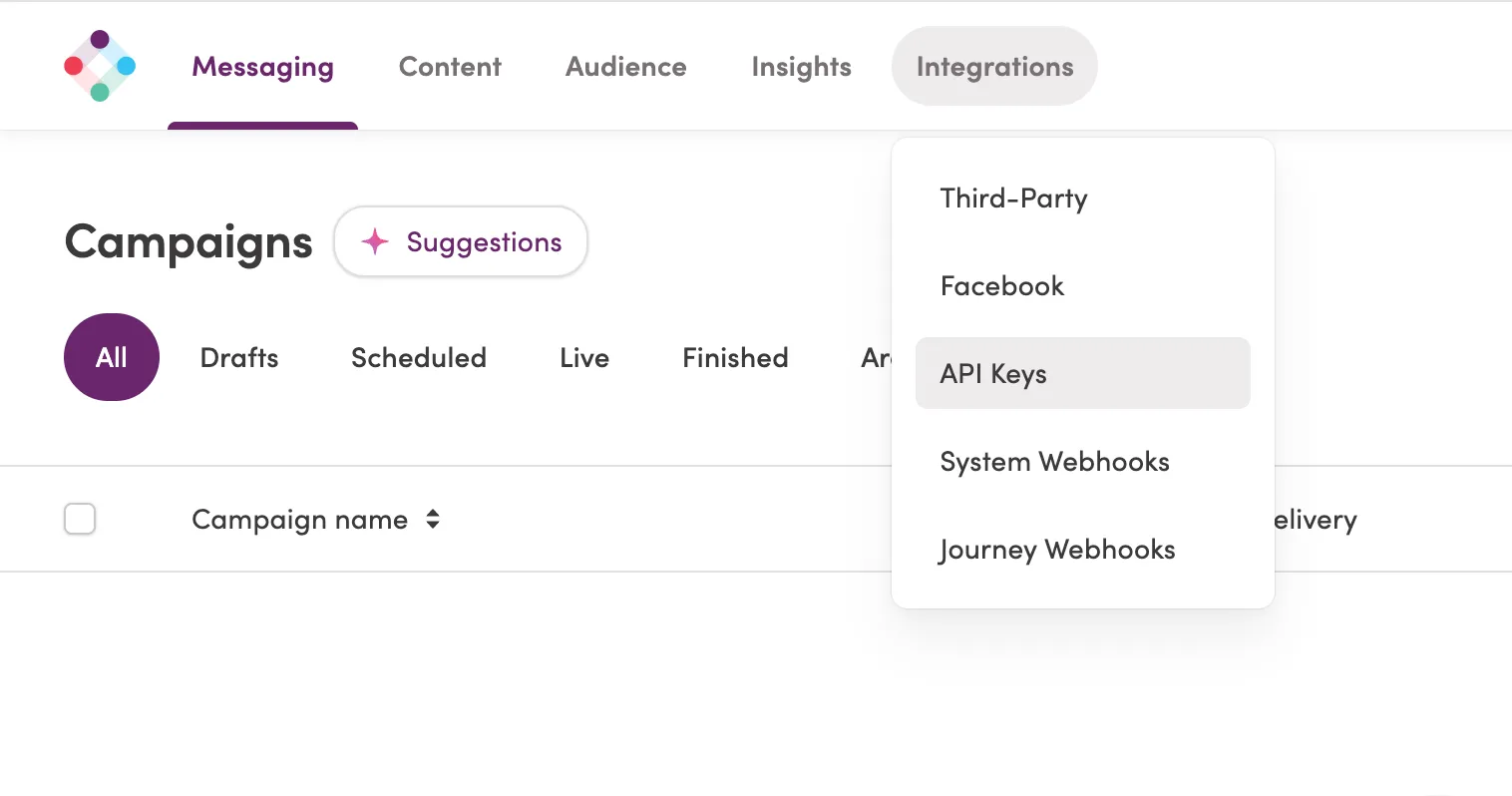
Task: Filter campaigns by Drafts
Action: pyautogui.click(x=239, y=357)
